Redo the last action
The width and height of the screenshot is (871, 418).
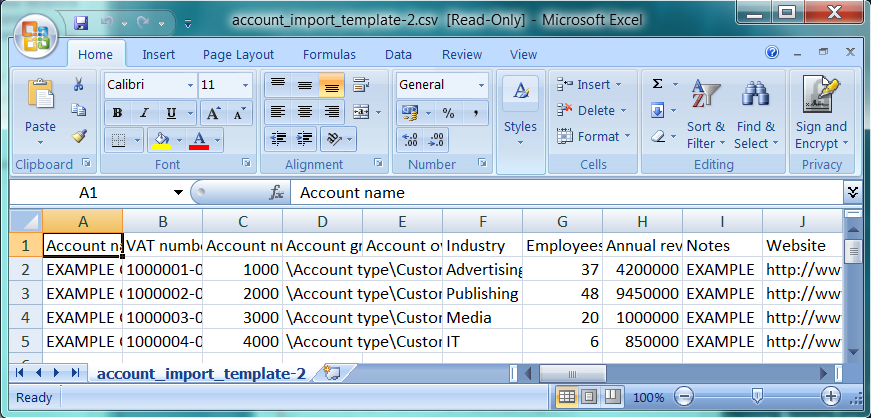pyautogui.click(x=143, y=23)
